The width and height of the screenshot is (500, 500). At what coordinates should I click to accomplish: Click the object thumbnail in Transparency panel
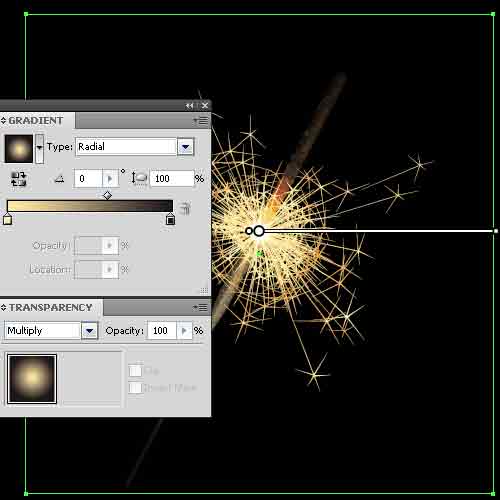(x=32, y=379)
